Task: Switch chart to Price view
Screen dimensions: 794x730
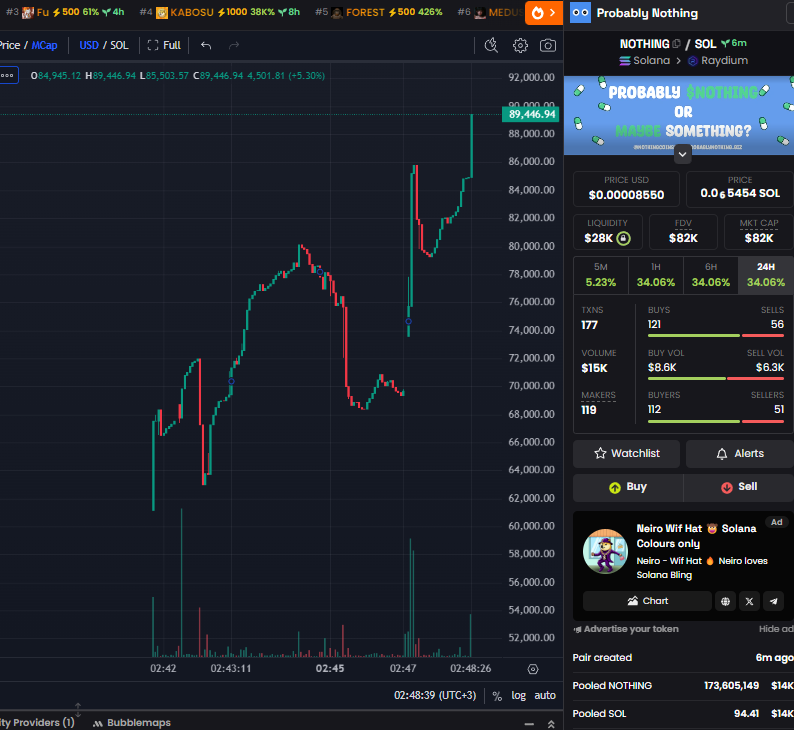Action: click(x=10, y=45)
